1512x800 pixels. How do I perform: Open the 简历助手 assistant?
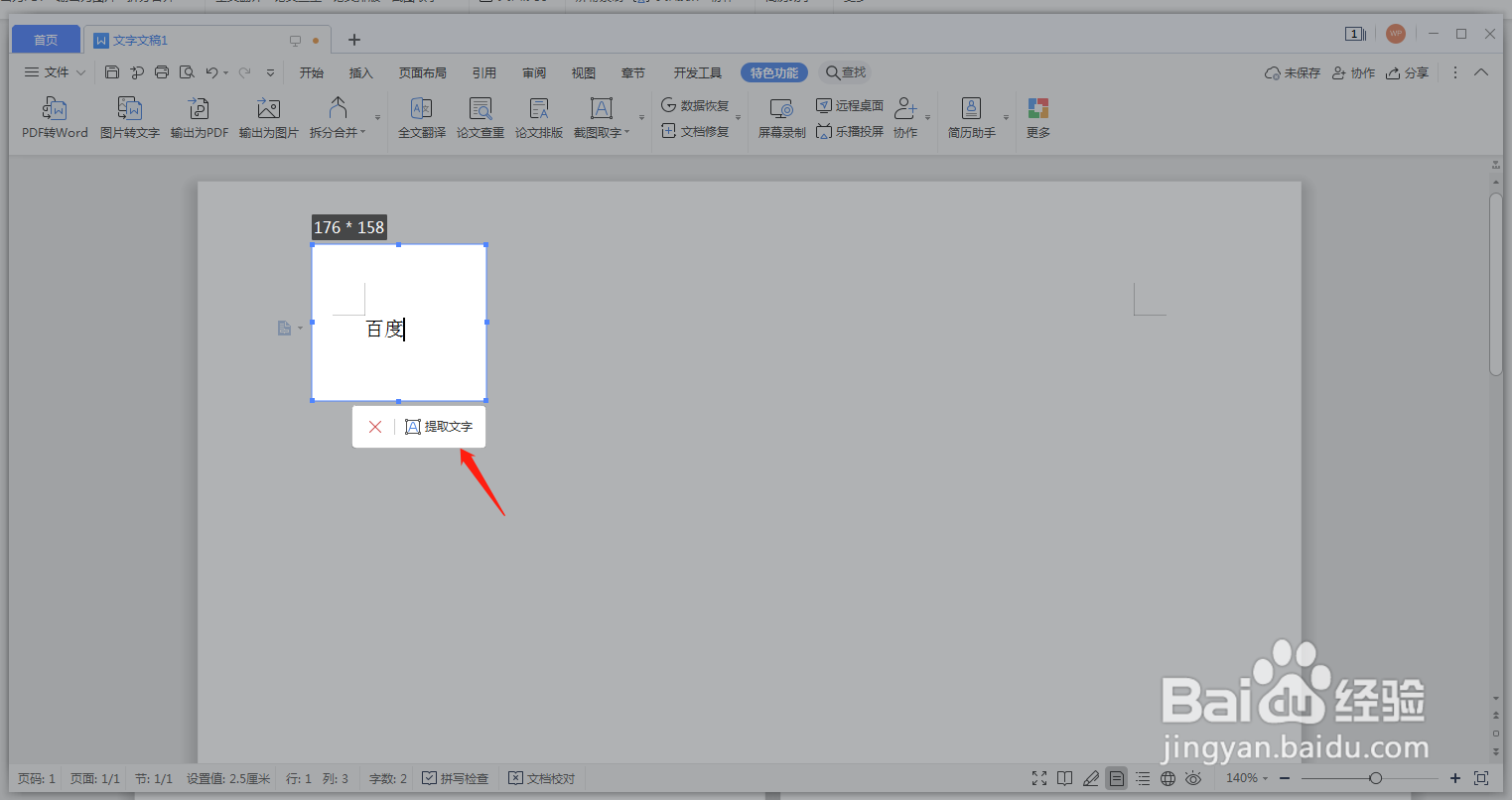[x=970, y=117]
